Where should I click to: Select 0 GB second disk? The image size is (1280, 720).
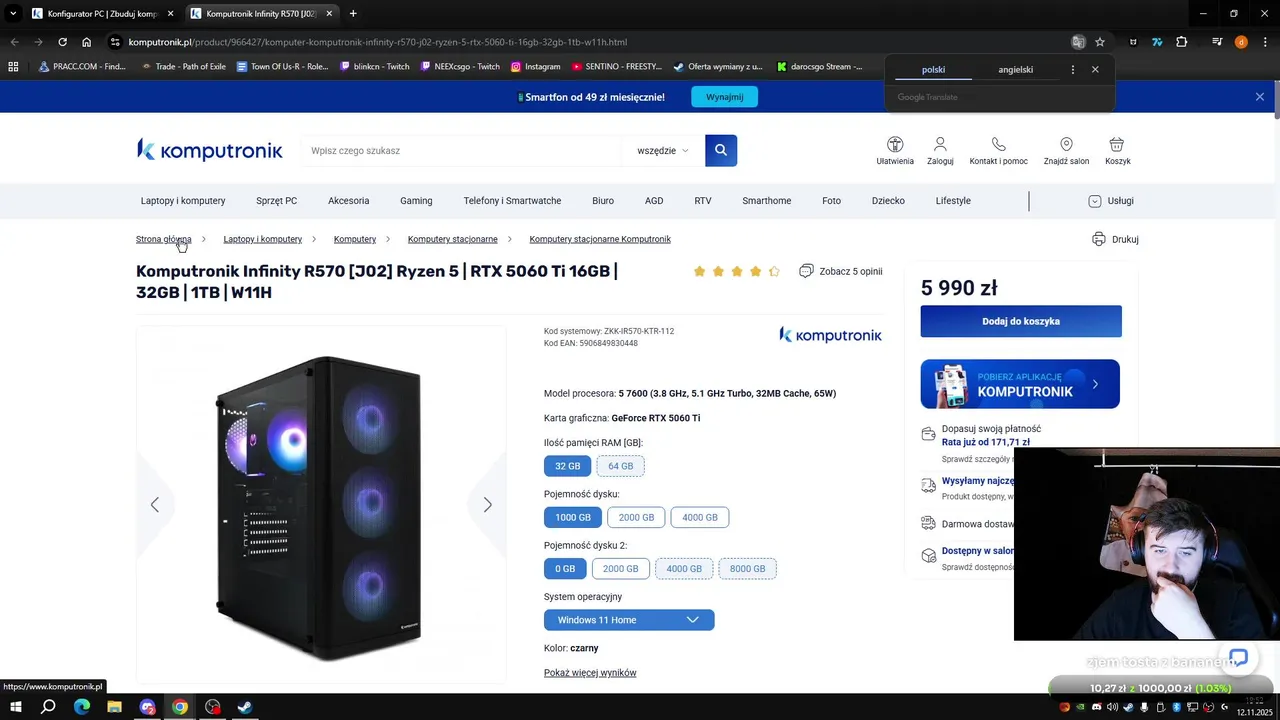point(565,569)
